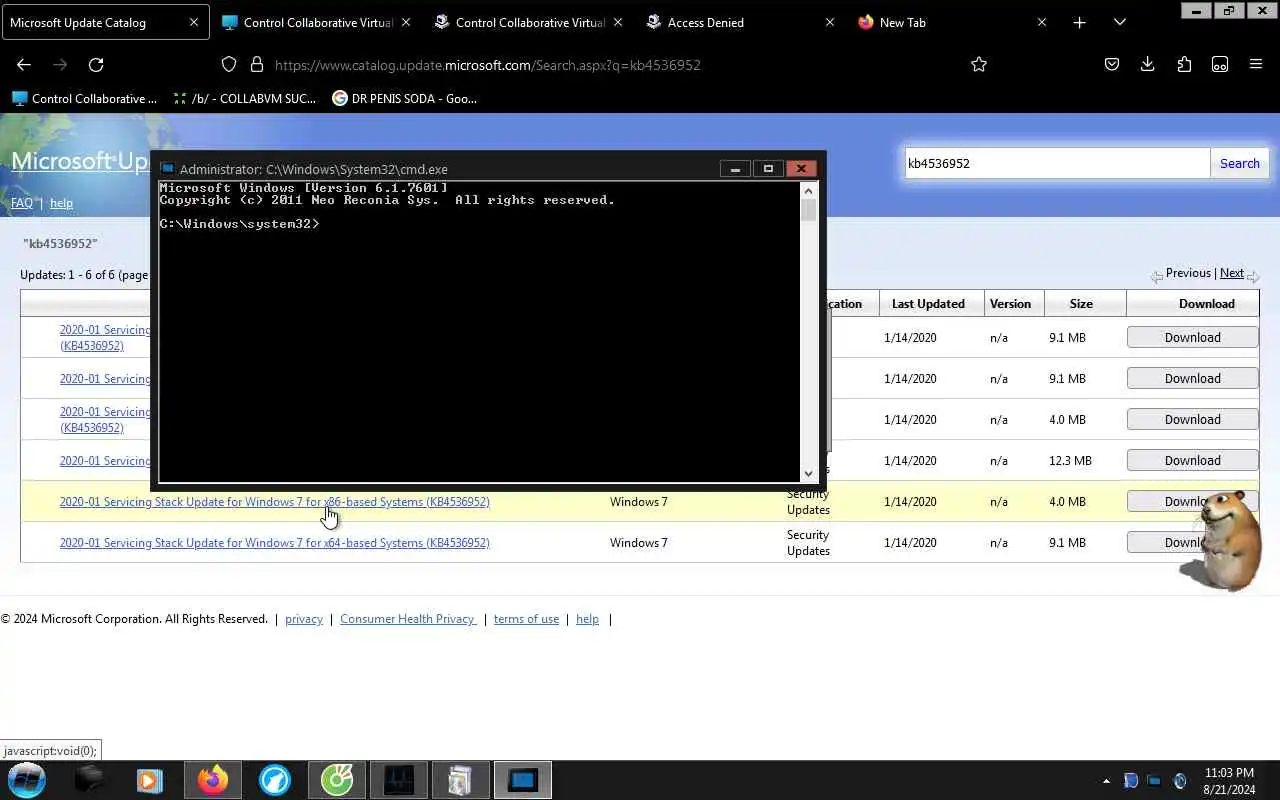
Task: Reload the page with the refresh icon
Action: pos(96,64)
